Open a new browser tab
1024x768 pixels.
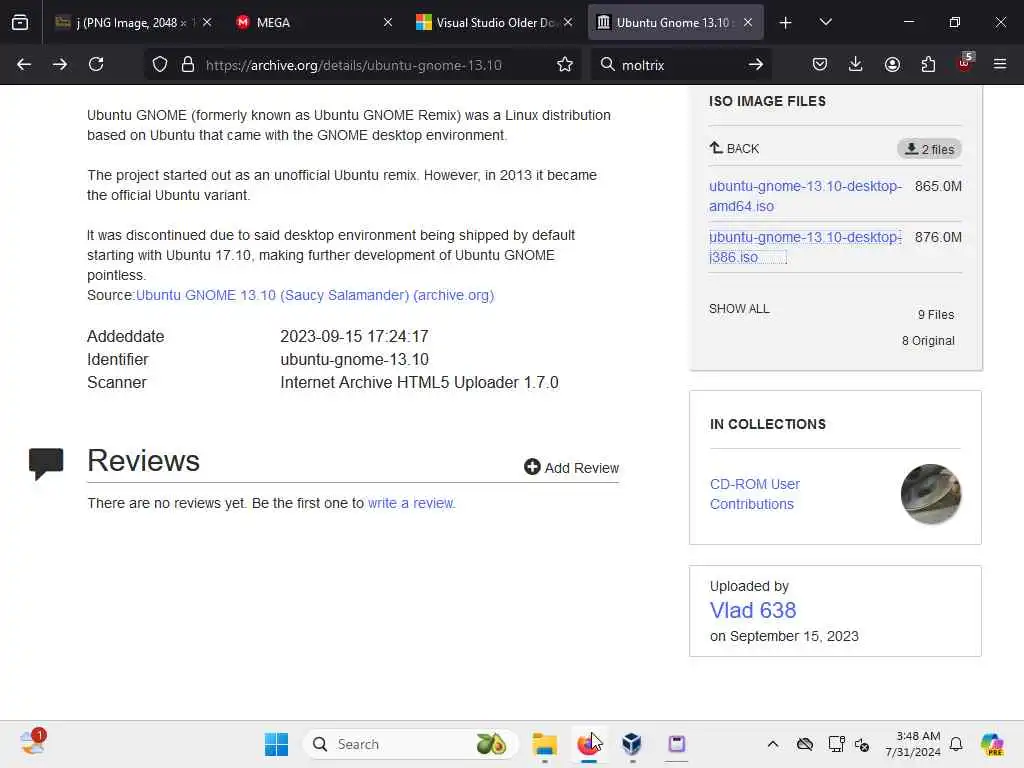pos(786,23)
